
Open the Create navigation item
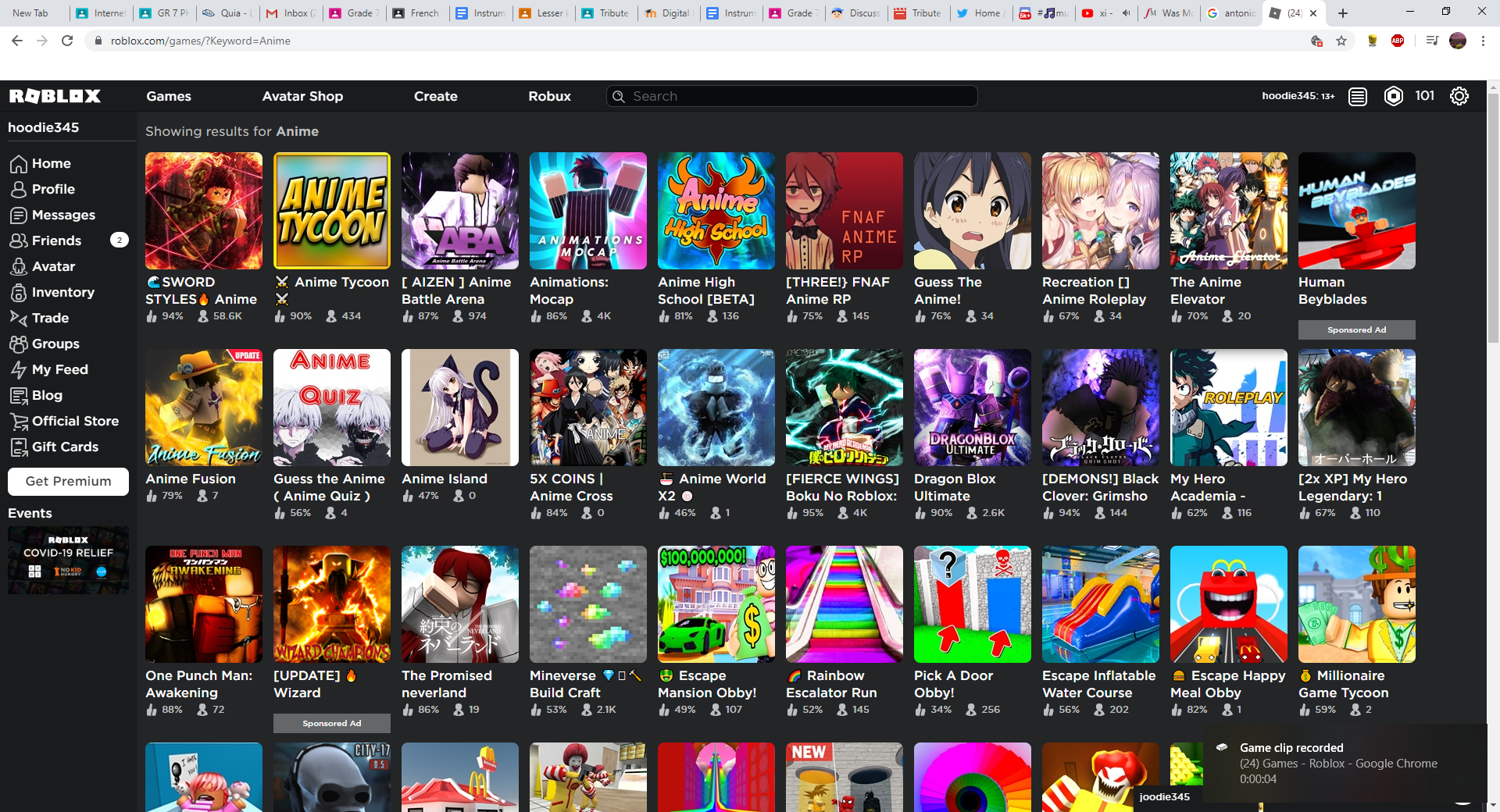tap(436, 96)
